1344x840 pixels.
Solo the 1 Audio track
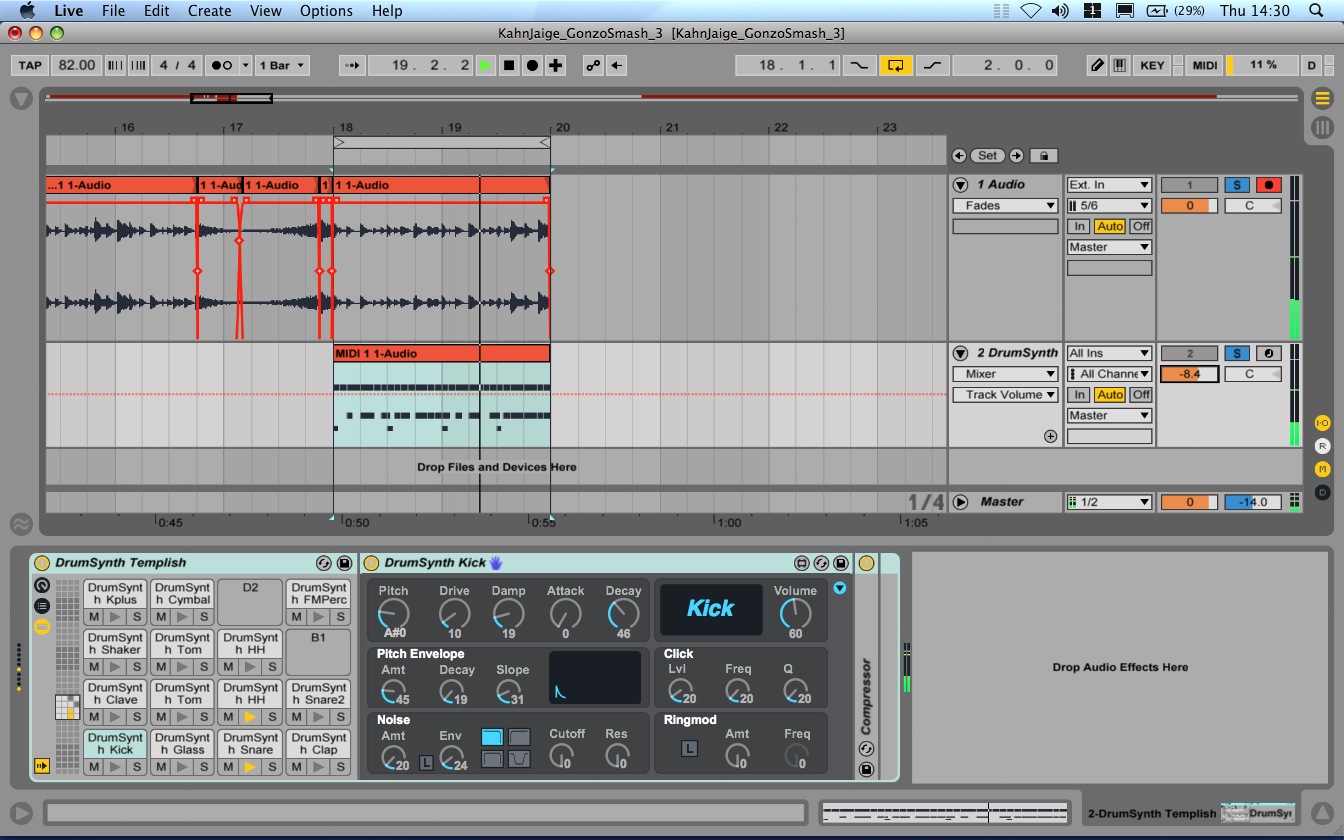[x=1237, y=185]
